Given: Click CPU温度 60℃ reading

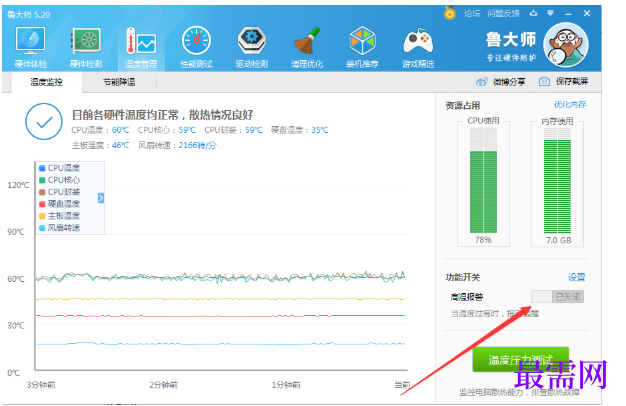Looking at the screenshot, I should point(100,130).
